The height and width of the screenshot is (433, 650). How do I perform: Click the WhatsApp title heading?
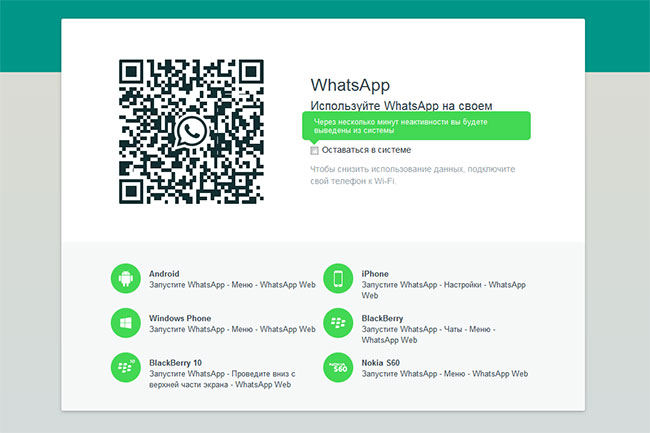pos(350,85)
